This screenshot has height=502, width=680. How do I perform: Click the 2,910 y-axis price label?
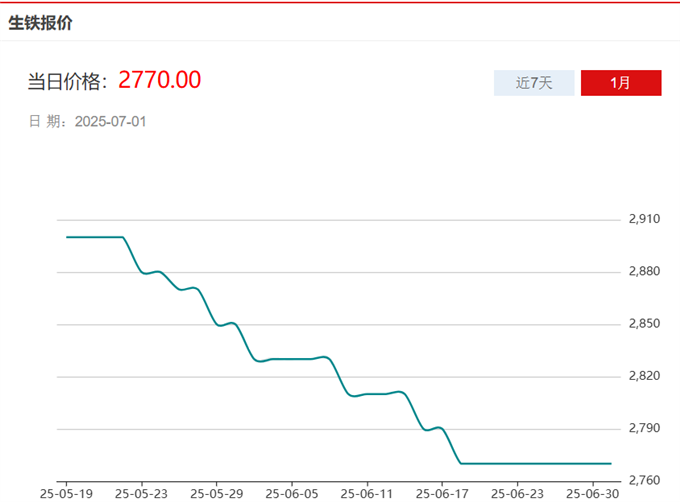(643, 219)
